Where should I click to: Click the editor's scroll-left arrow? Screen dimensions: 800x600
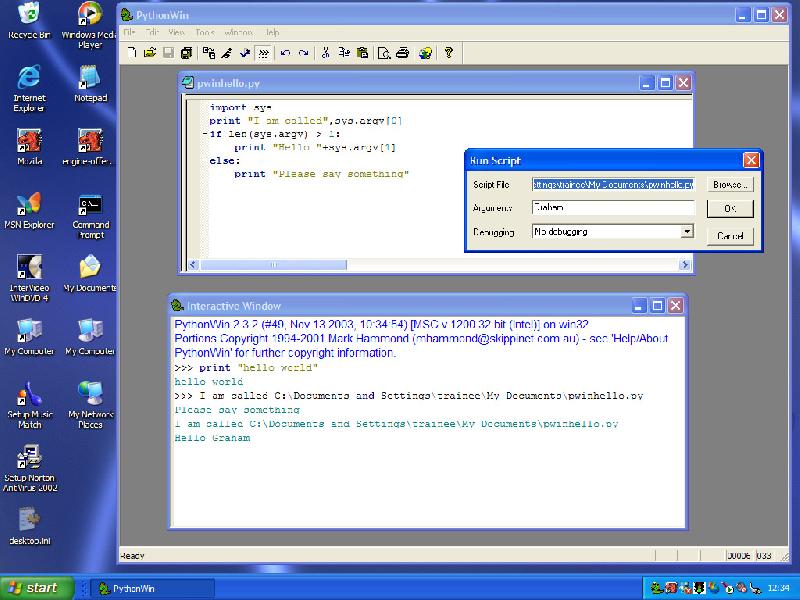tap(193, 265)
